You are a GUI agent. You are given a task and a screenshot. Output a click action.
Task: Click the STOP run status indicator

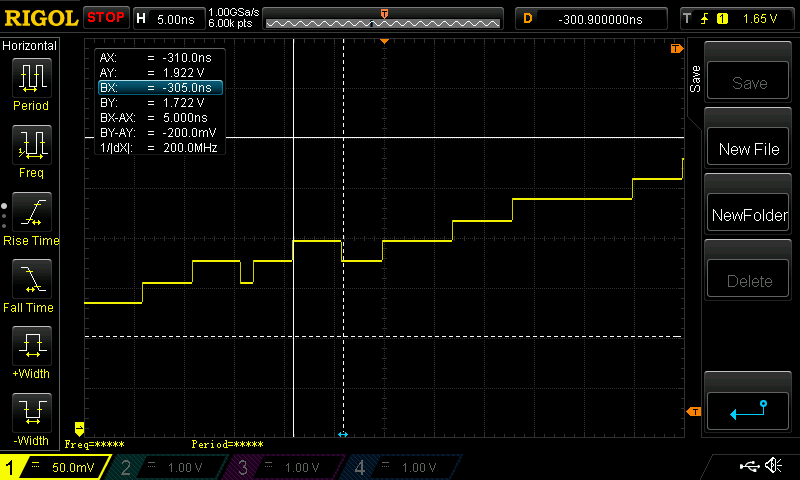pyautogui.click(x=106, y=18)
